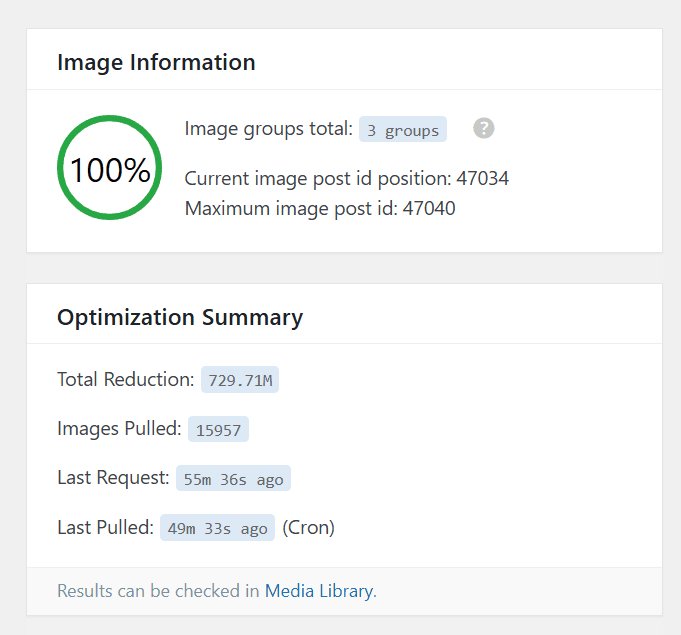Screen dimensions: 681x635
Task: Click the 'Last Pulled:' label
Action: tap(106, 527)
